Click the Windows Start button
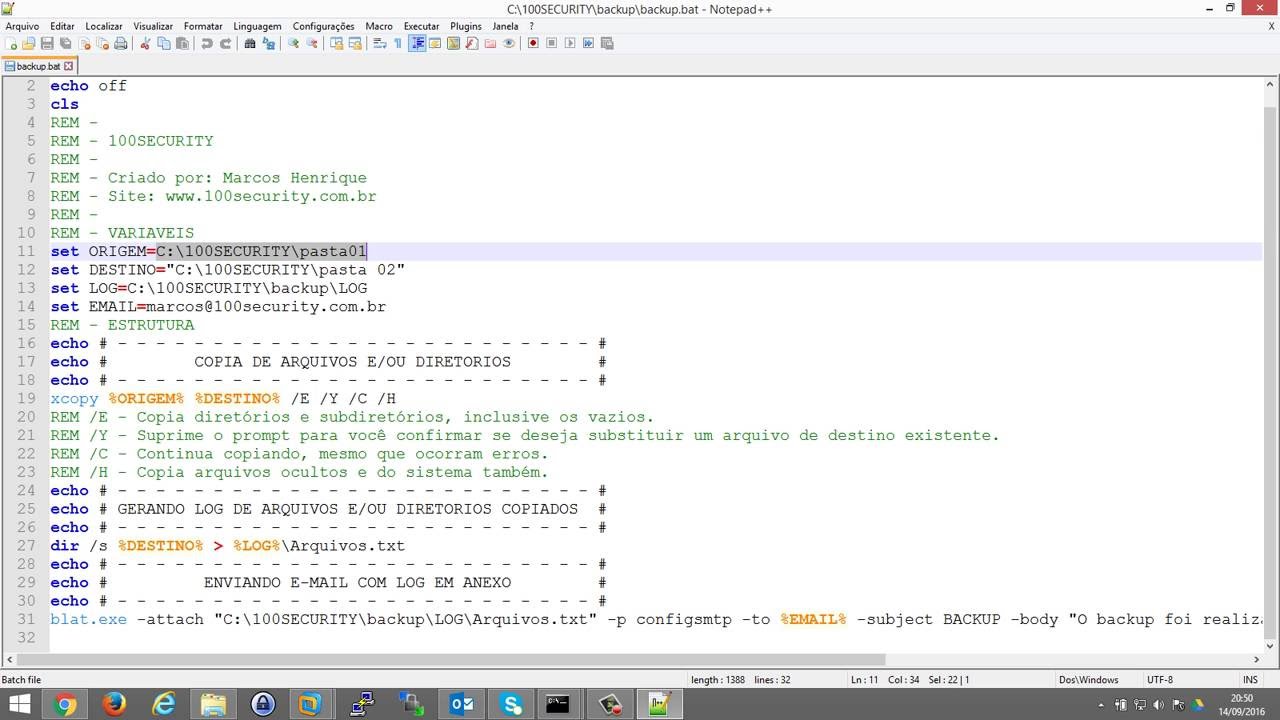 [x=20, y=705]
